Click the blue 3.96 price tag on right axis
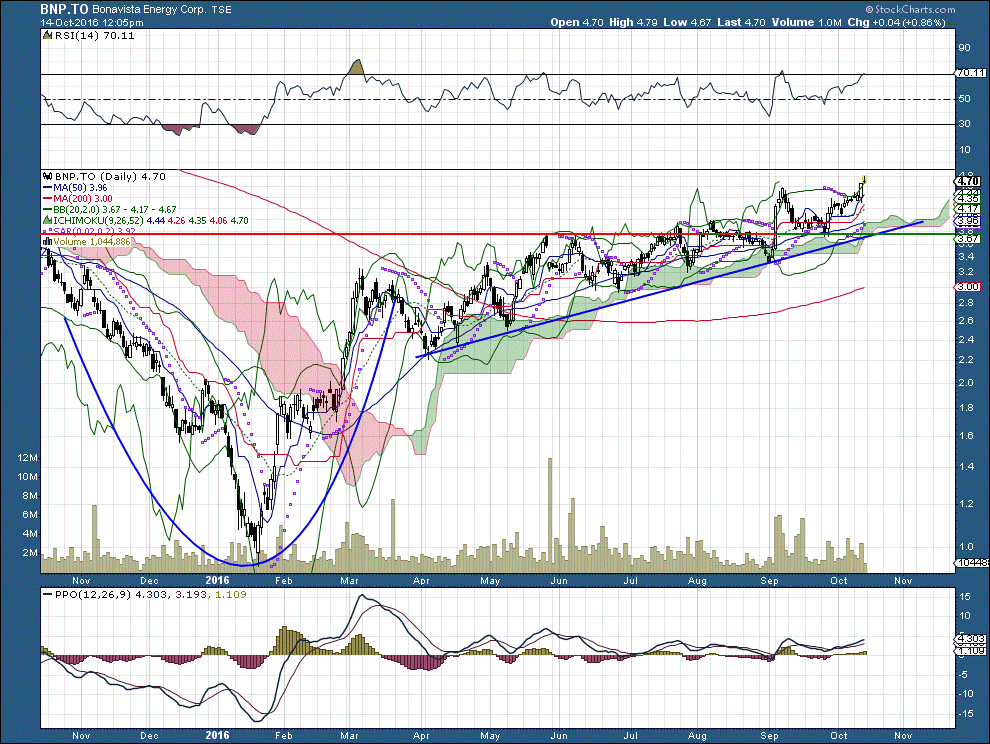 [x=968, y=220]
